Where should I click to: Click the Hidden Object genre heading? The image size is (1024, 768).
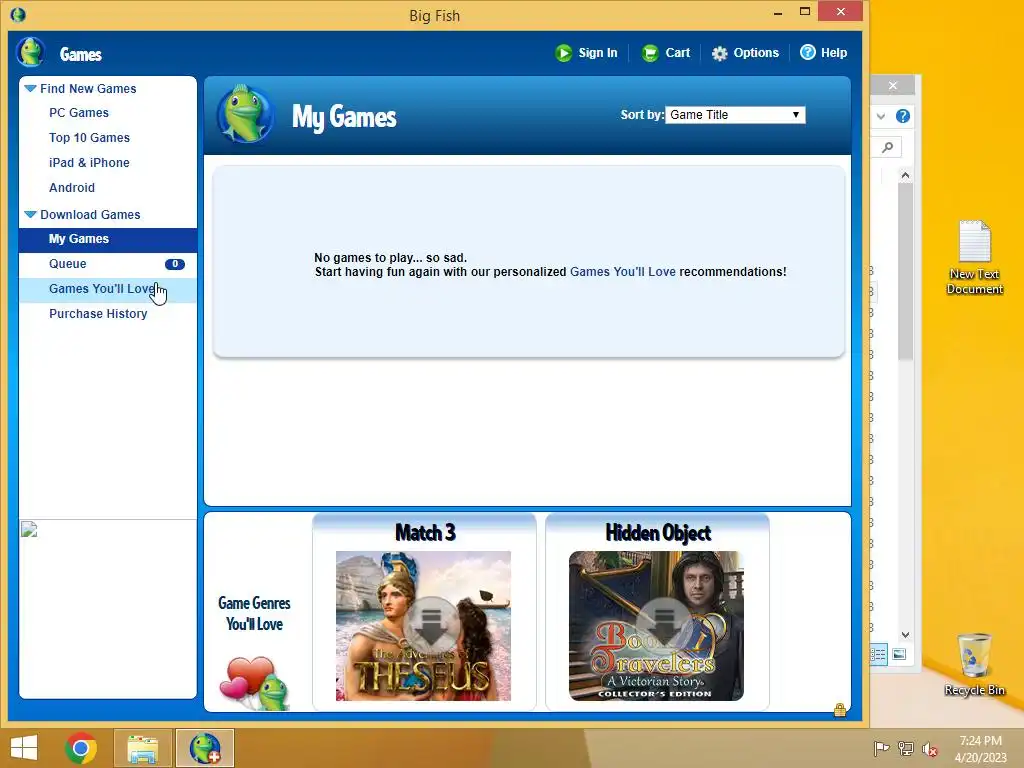point(658,533)
